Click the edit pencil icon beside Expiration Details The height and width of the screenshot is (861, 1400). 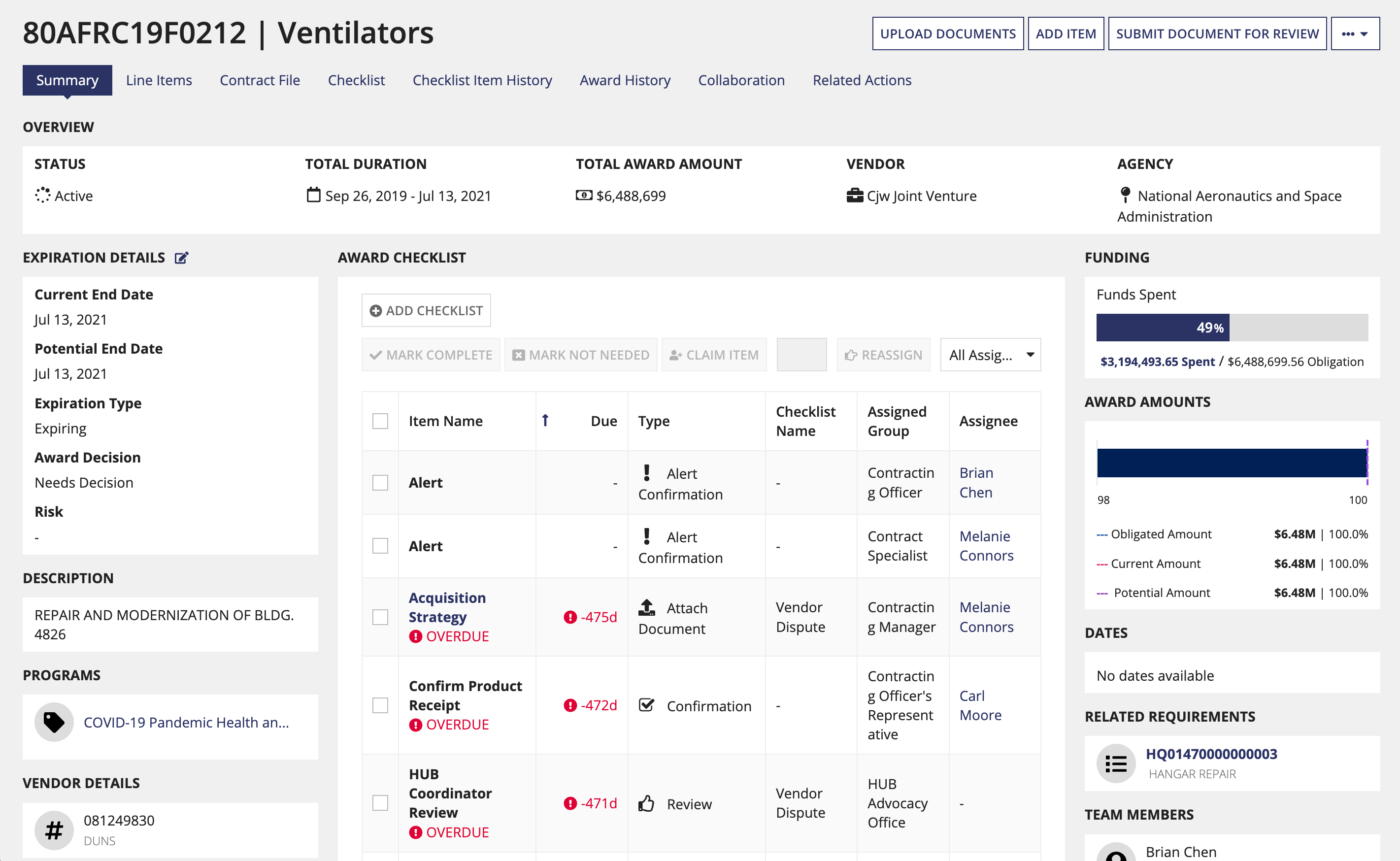(181, 258)
